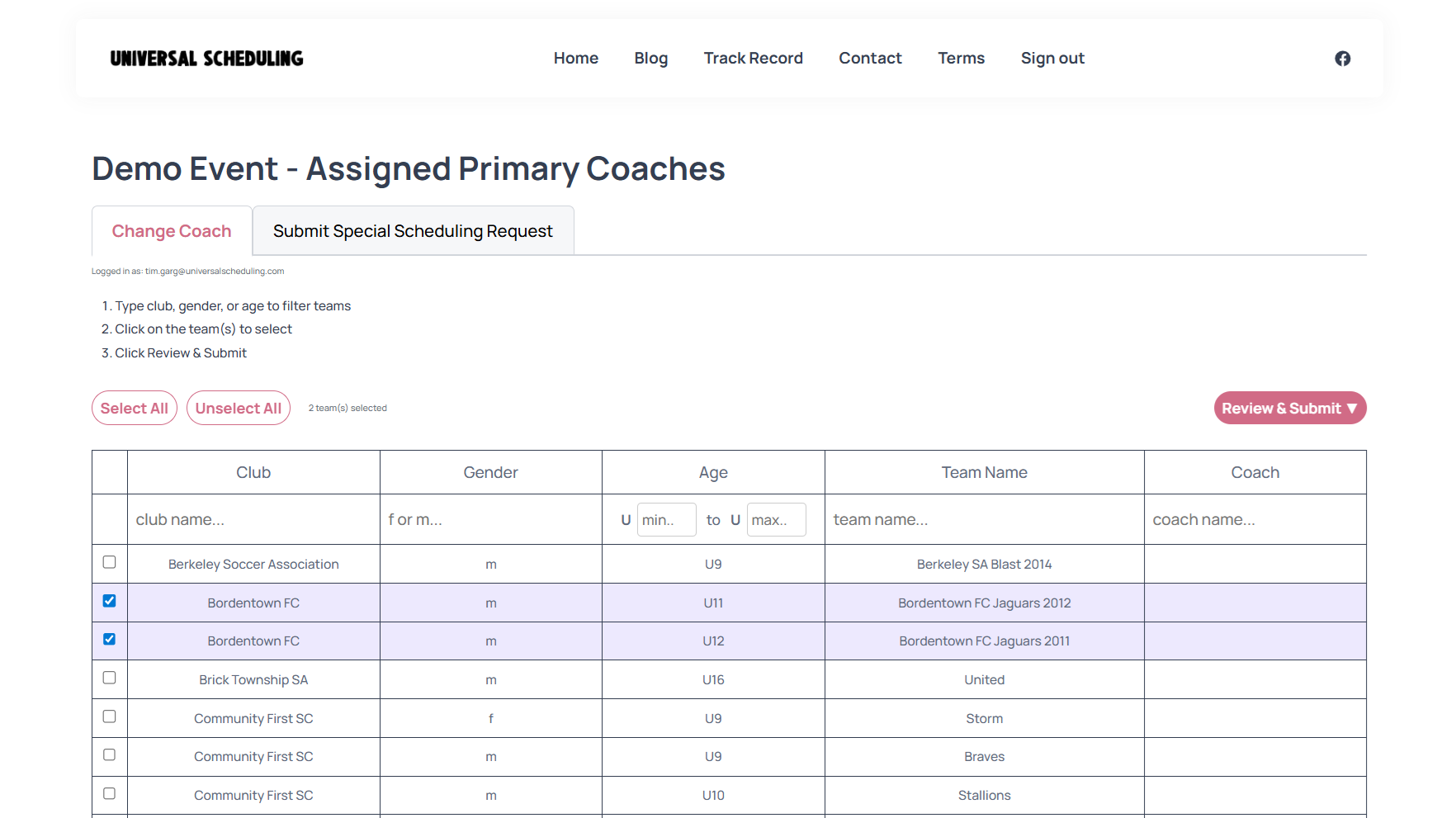This screenshot has width=1456, height=818.
Task: Check the Community First SC Storm checkbox
Action: (x=109, y=716)
